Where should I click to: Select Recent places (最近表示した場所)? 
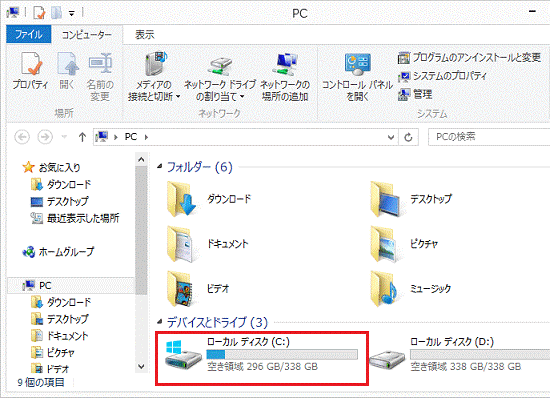tap(75, 218)
